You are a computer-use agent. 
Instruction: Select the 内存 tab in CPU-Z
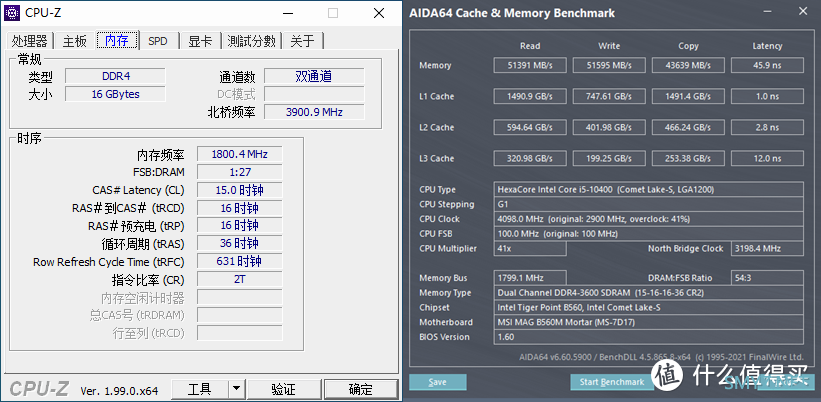[117, 40]
